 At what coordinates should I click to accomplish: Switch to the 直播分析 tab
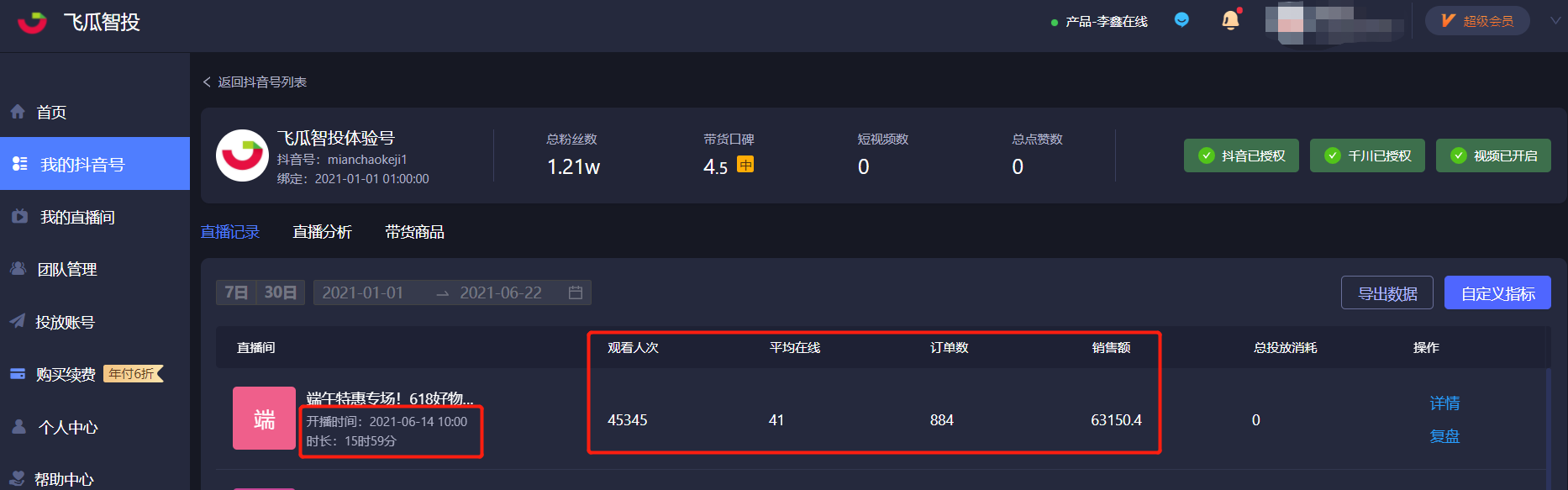(322, 232)
